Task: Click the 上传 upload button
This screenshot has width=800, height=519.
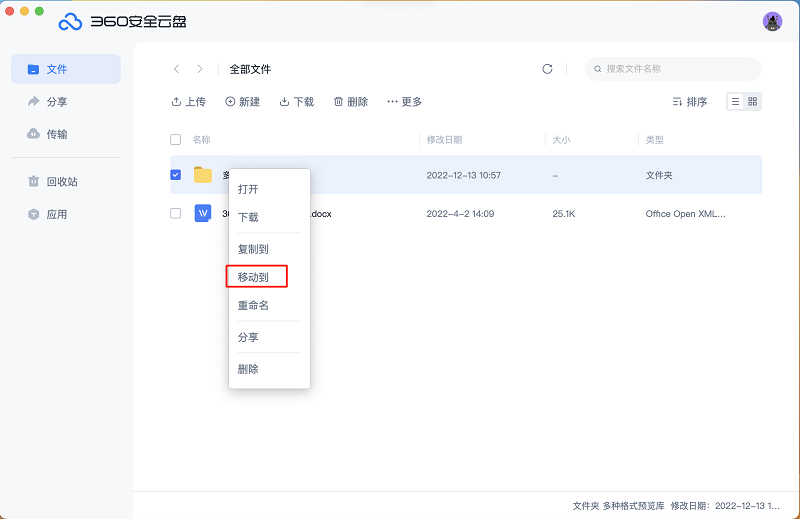Action: [x=188, y=102]
